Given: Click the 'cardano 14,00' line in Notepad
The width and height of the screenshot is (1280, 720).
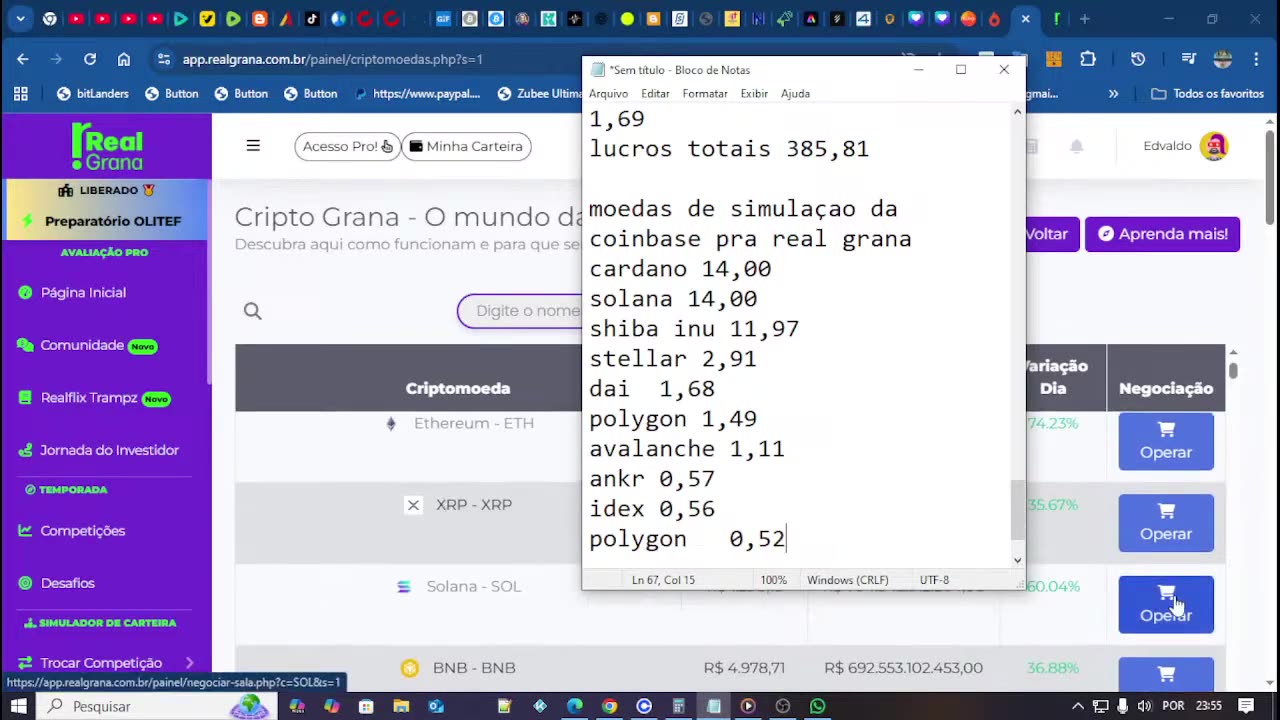Looking at the screenshot, I should (680, 269).
